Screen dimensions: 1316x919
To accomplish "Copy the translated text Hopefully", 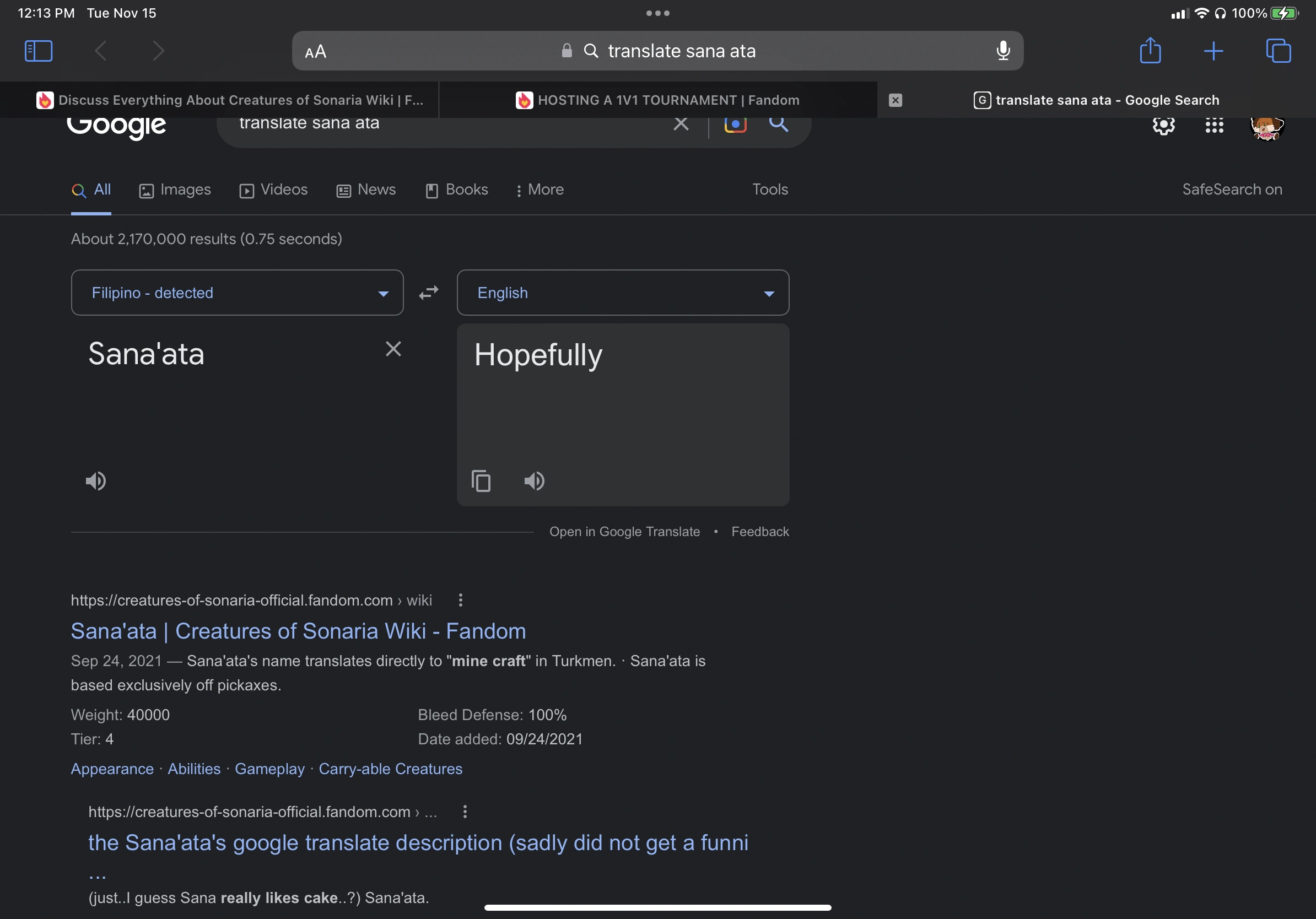I will 481,480.
